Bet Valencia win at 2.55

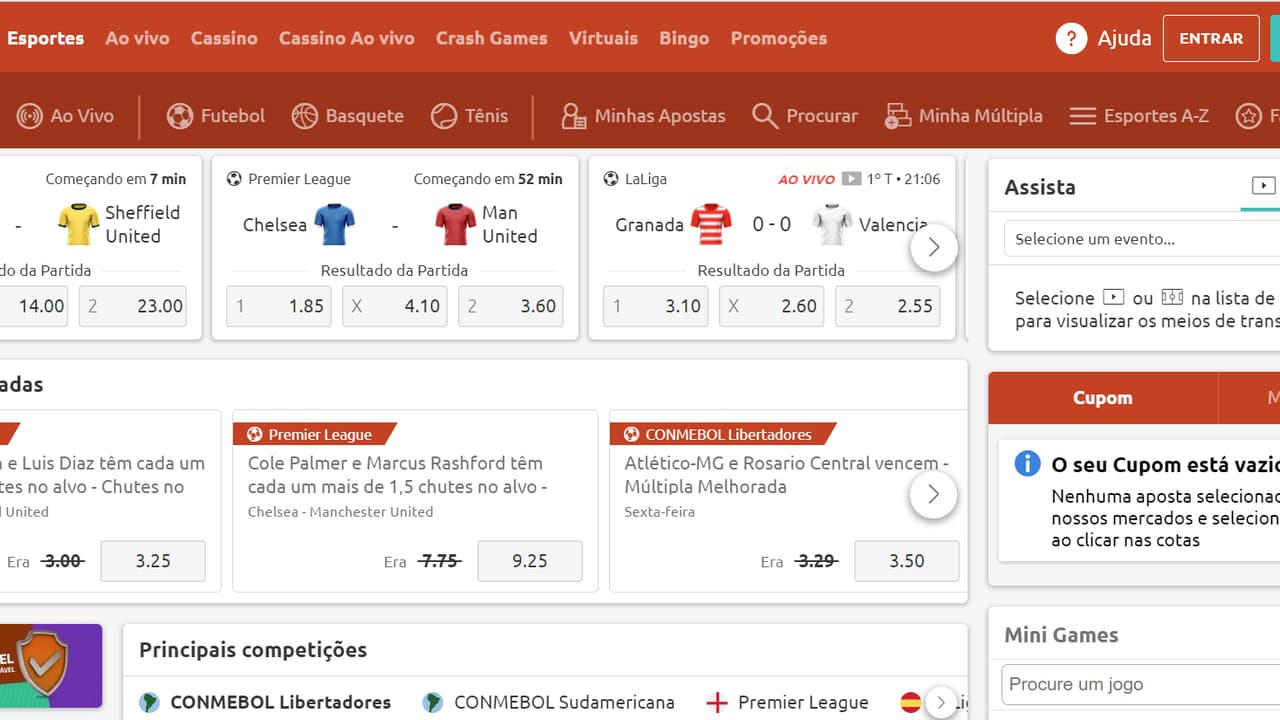[888, 306]
